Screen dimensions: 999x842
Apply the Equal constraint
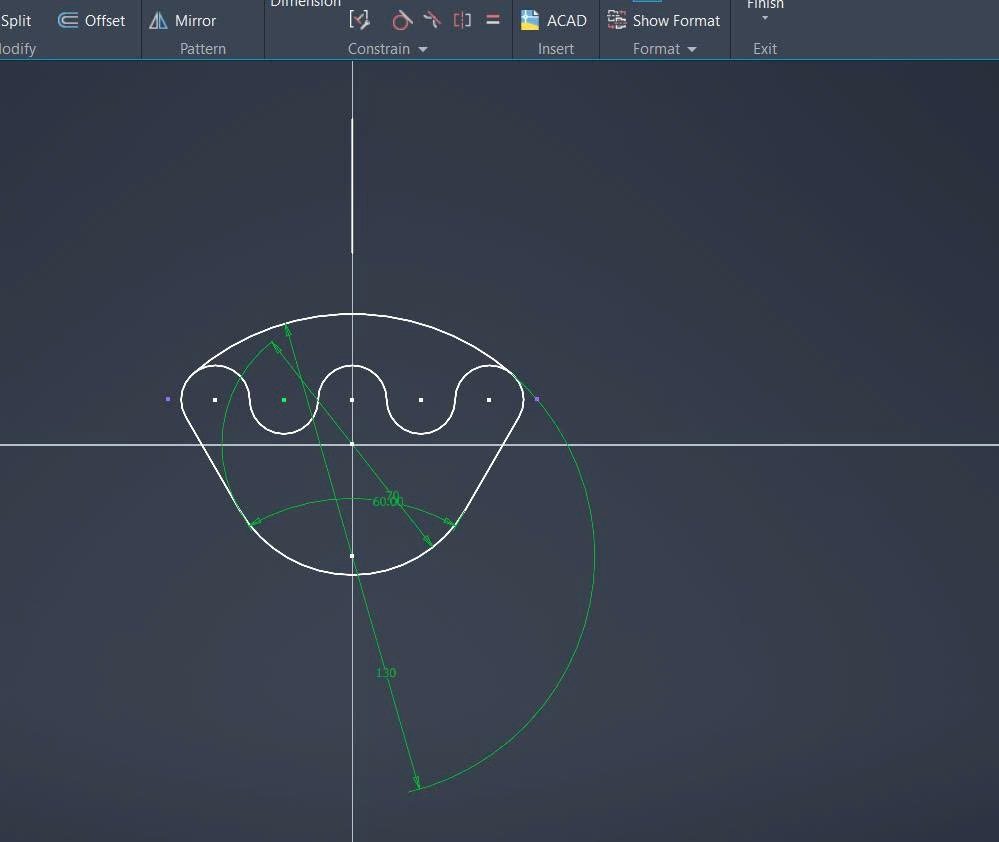tap(493, 20)
